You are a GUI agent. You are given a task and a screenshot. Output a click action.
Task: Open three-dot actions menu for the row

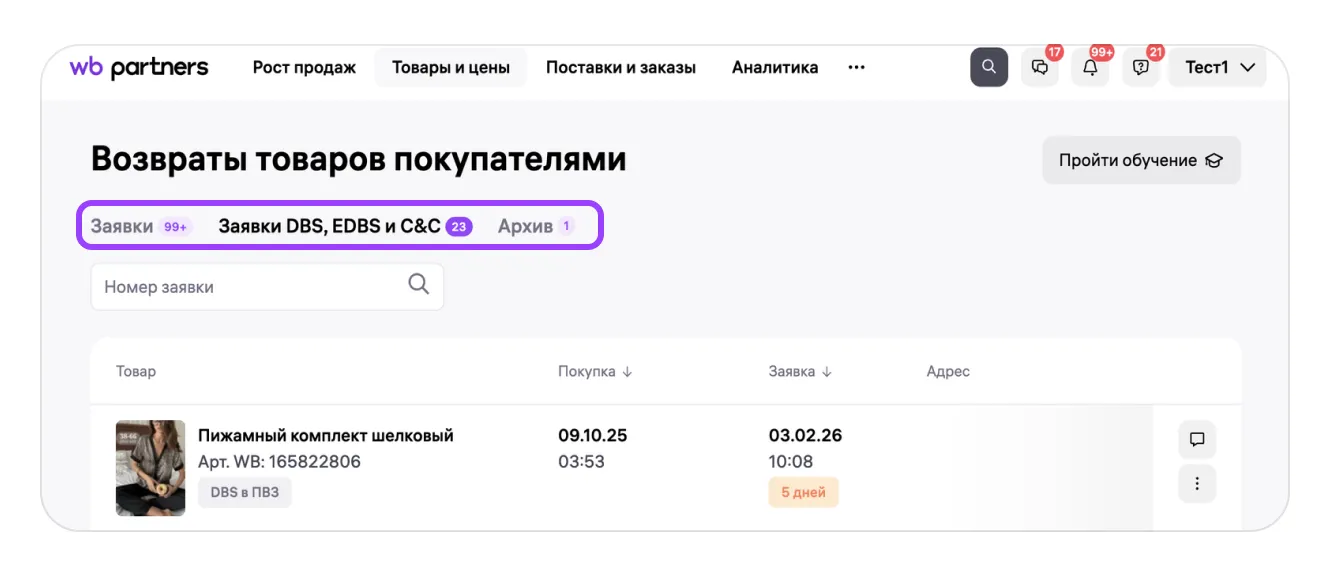tap(1197, 484)
